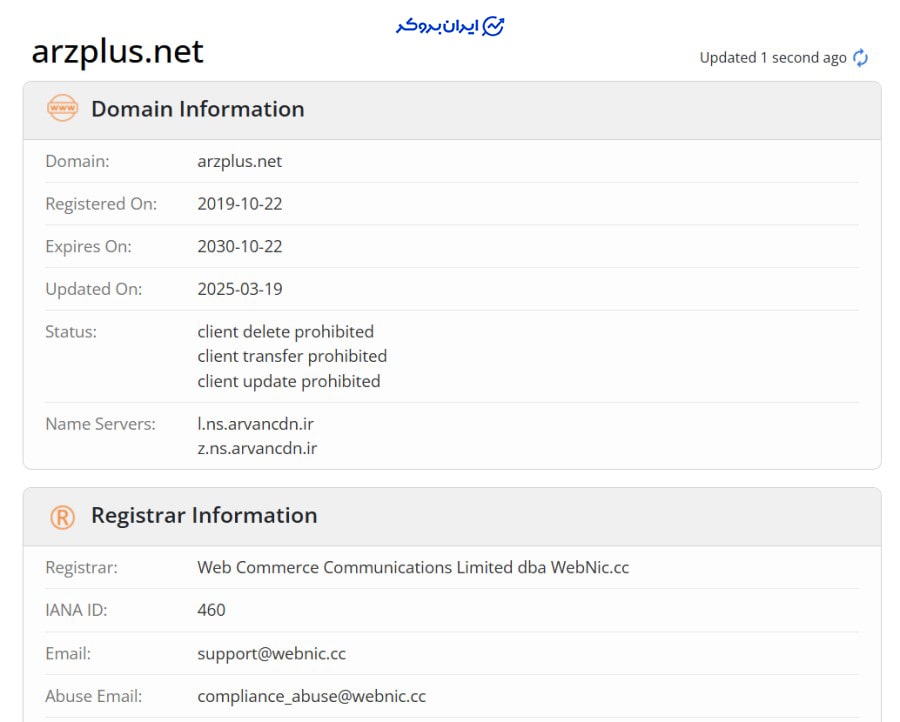
Task: Click status client delete prohibited
Action: [x=285, y=331]
